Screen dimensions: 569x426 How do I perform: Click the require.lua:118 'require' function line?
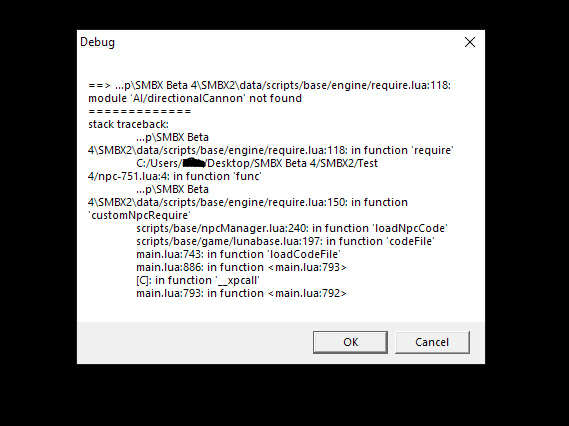pyautogui.click(x=271, y=150)
